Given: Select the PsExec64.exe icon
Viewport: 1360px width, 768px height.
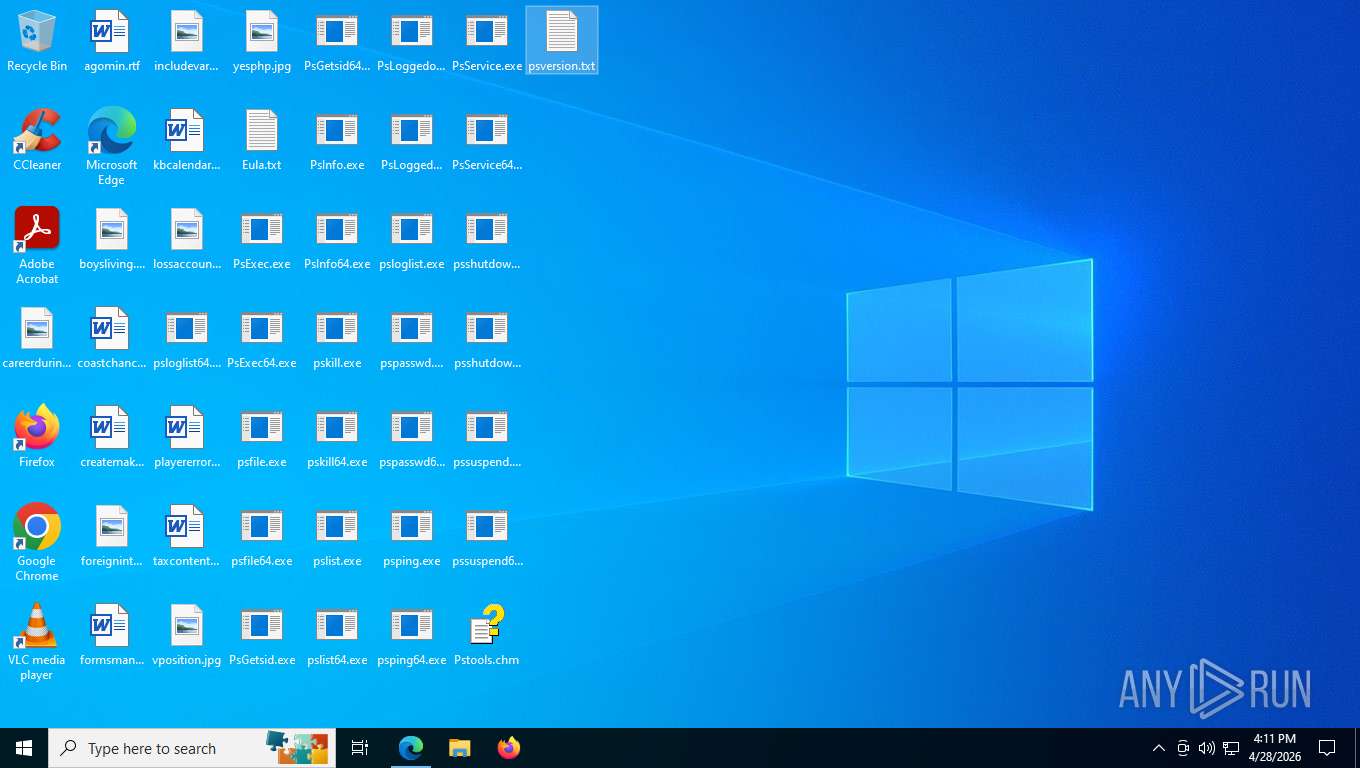Looking at the screenshot, I should 261,338.
